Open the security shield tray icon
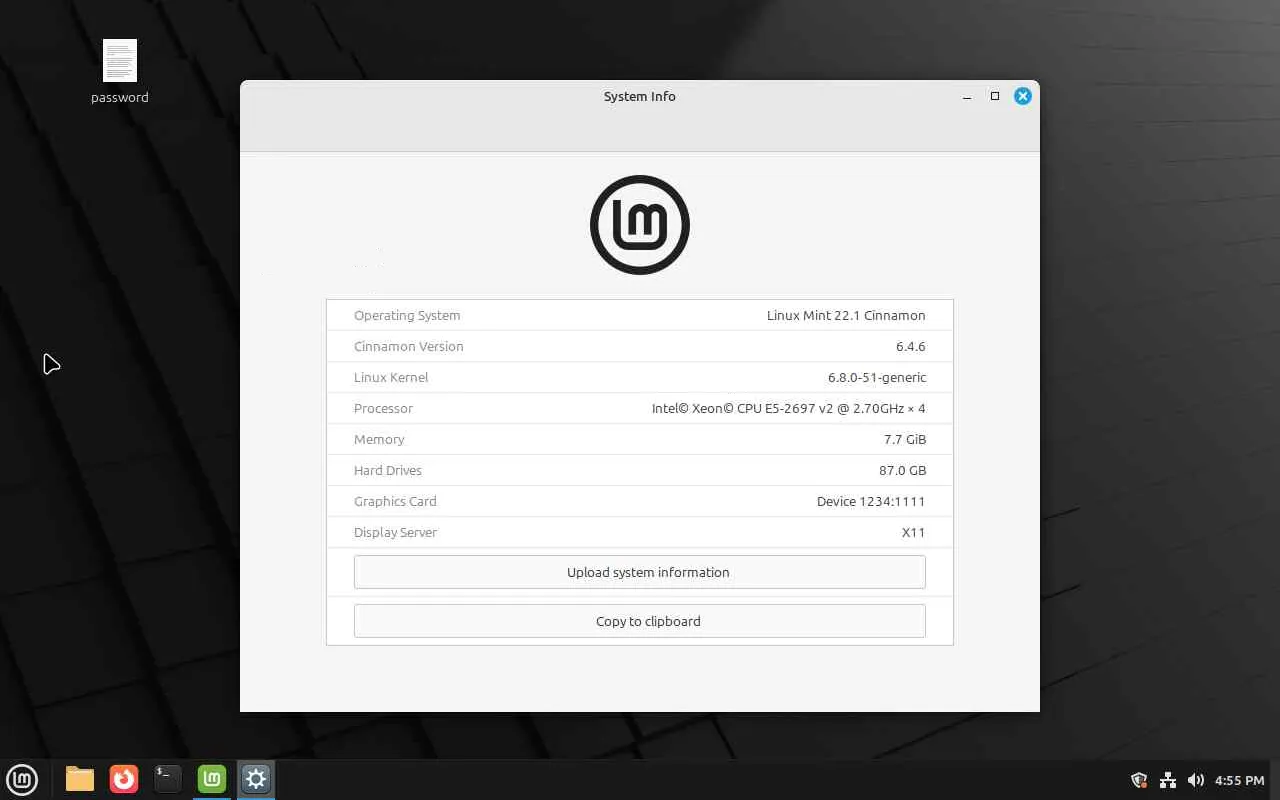1280x800 pixels. click(1138, 780)
